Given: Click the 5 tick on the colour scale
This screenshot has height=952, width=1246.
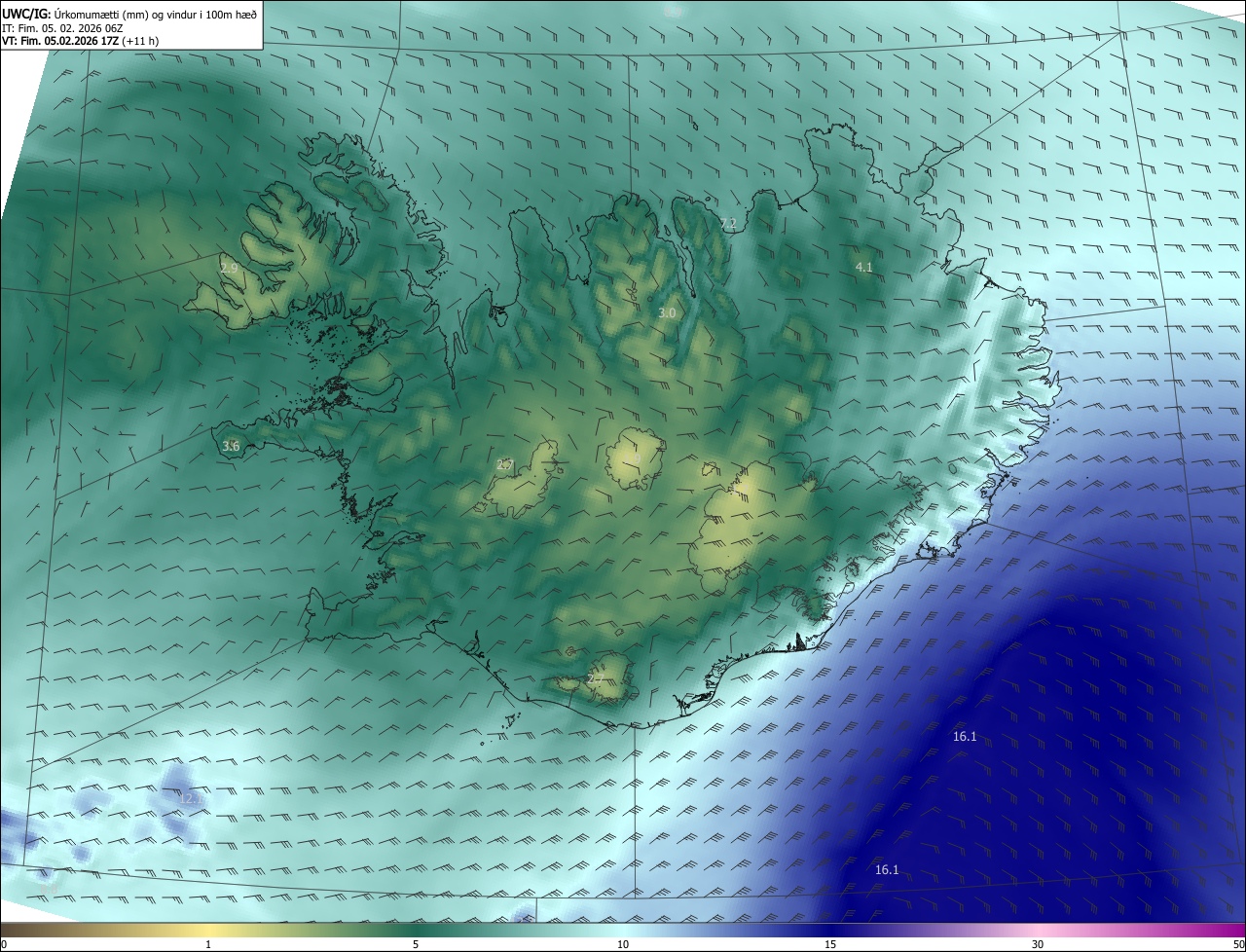Looking at the screenshot, I should (416, 944).
